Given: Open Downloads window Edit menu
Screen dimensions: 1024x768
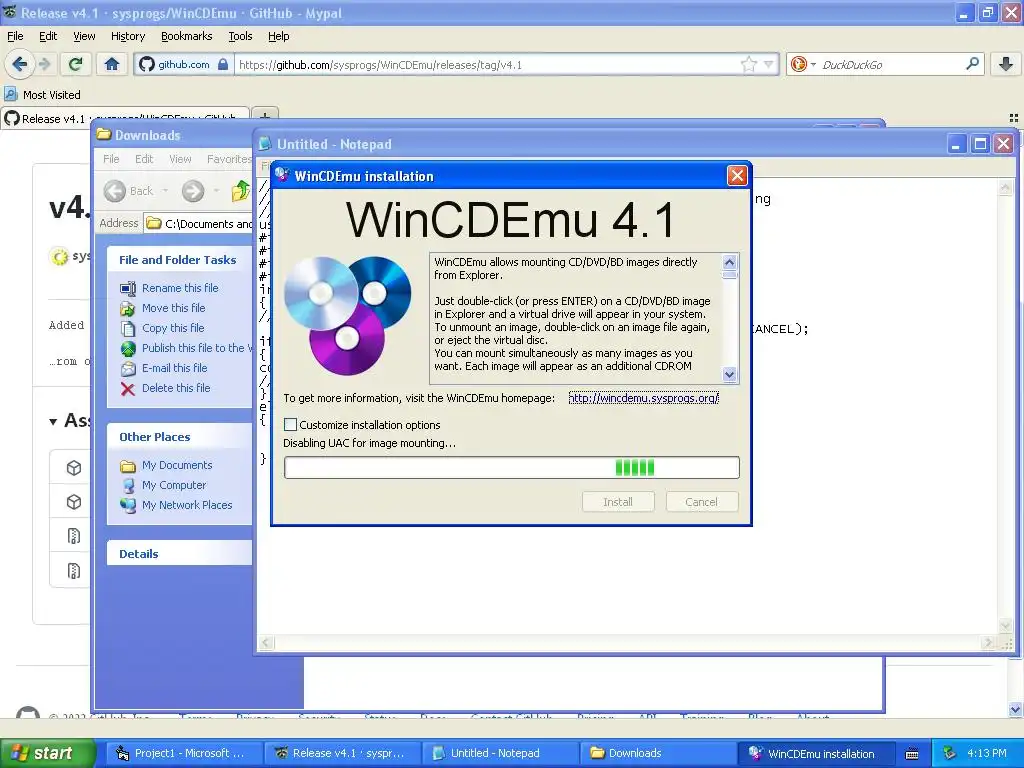Looking at the screenshot, I should 144,159.
